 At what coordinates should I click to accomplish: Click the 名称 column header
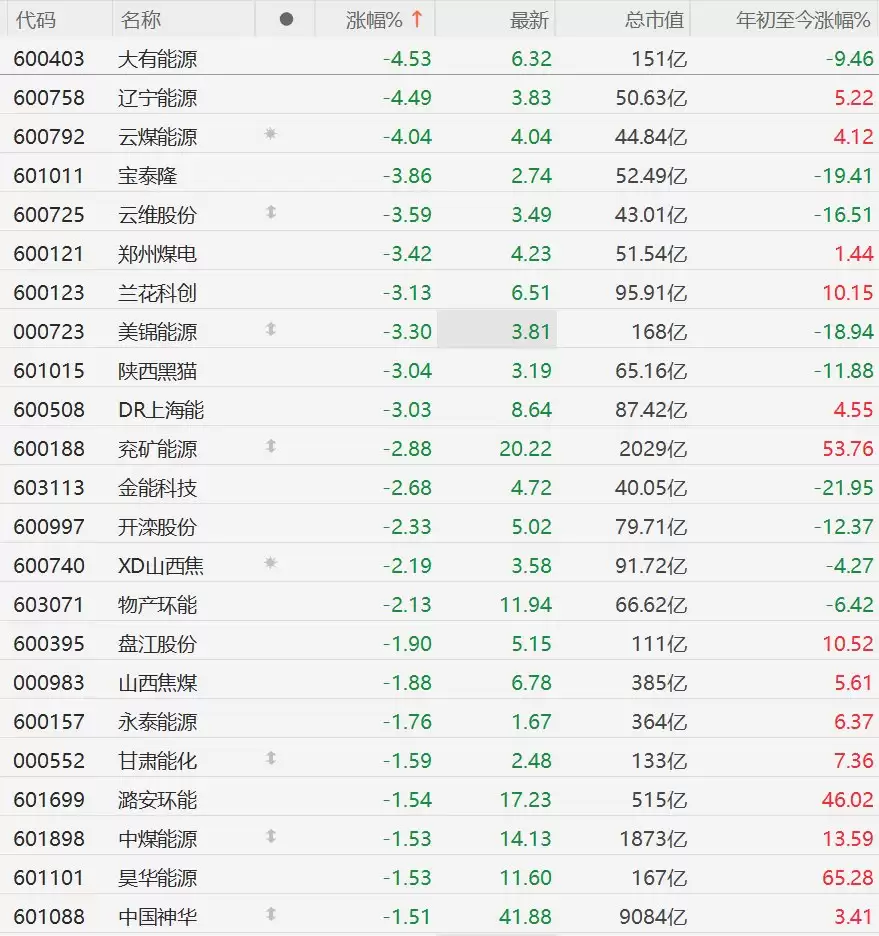click(140, 20)
